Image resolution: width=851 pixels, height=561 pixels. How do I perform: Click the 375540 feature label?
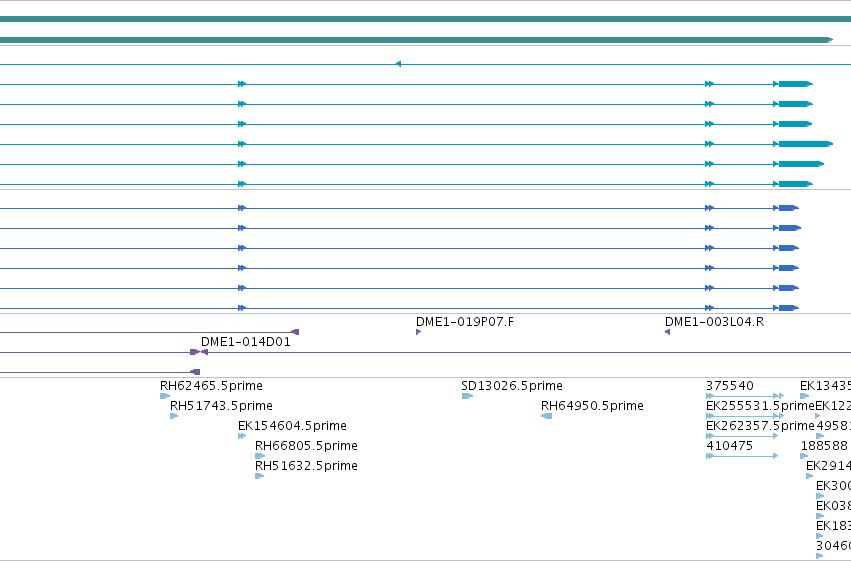(730, 386)
